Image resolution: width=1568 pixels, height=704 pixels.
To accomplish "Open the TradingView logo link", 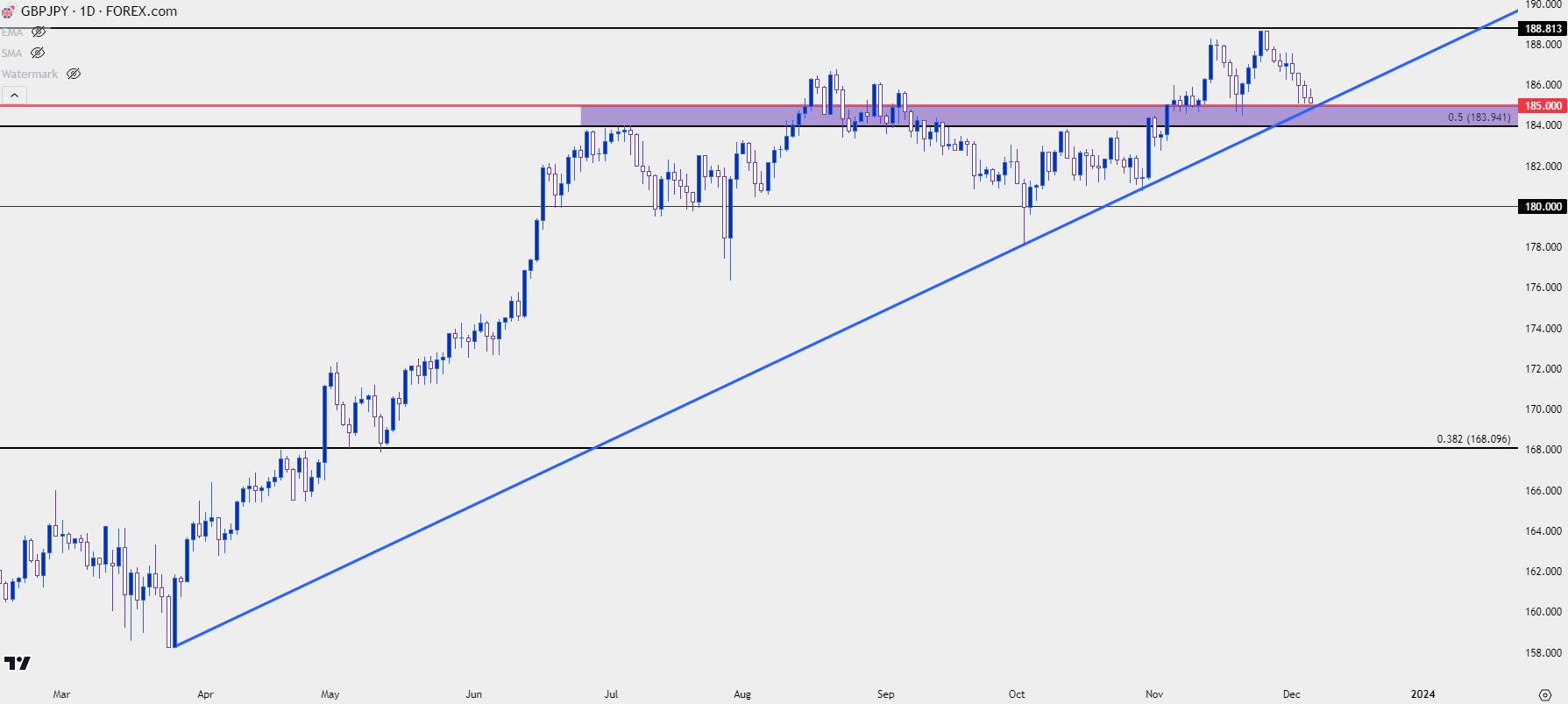I will click(x=18, y=663).
